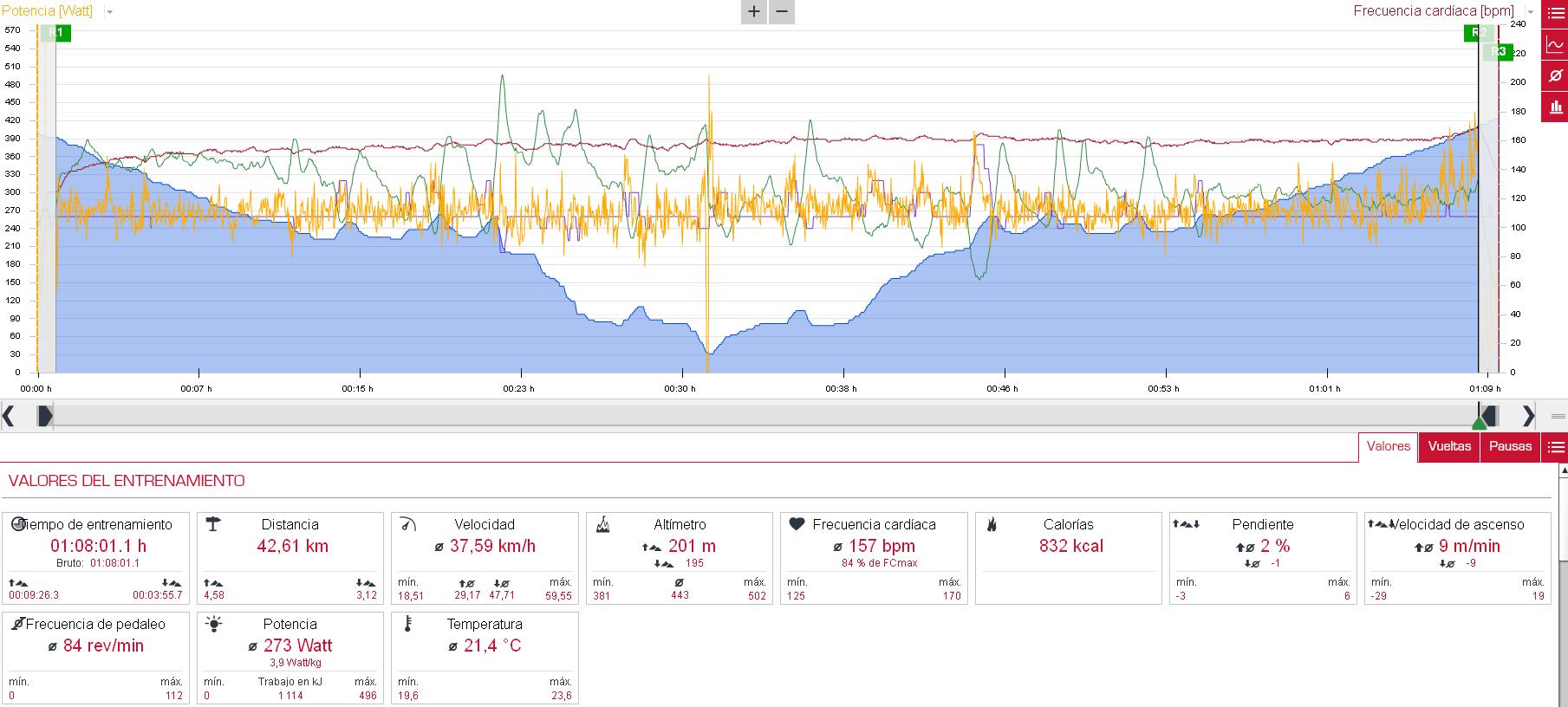Switch to the Pausas tab
The height and width of the screenshot is (707, 1568).
[x=1510, y=446]
